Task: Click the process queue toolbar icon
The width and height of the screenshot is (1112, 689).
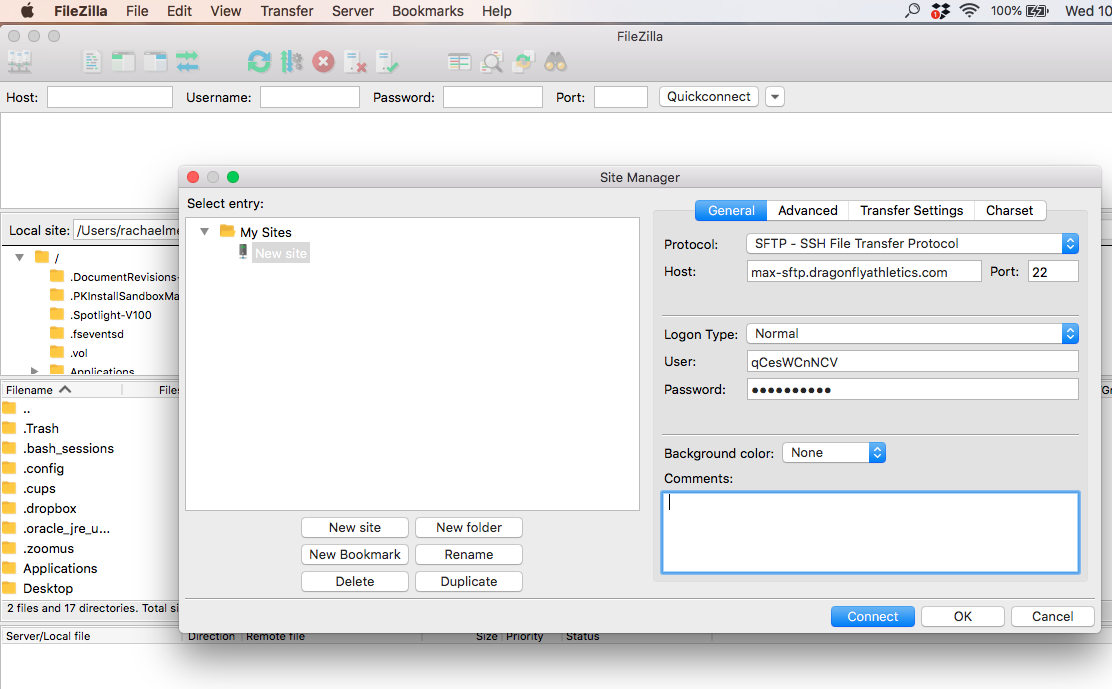Action: pyautogui.click(x=291, y=62)
